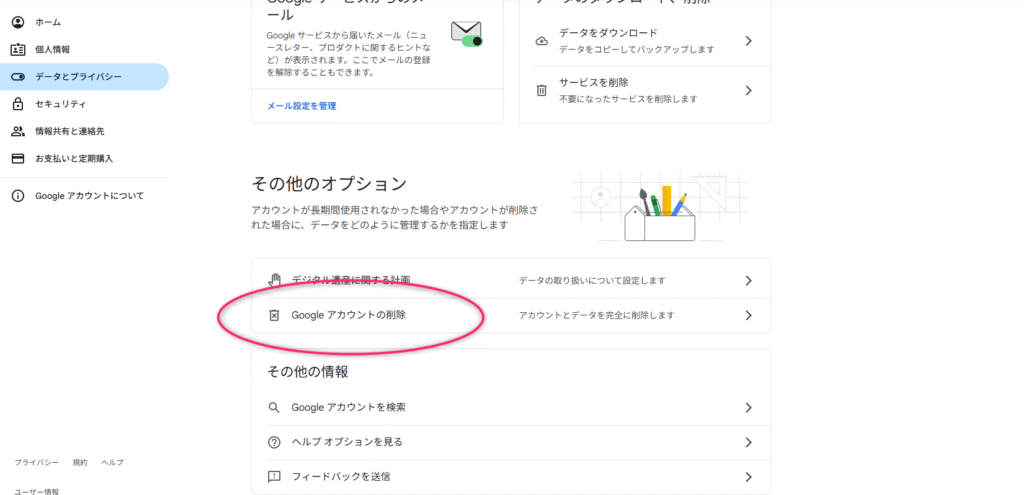Click chevron on サービスを削除 row
Screen dimensions: 1024x495
point(749,91)
